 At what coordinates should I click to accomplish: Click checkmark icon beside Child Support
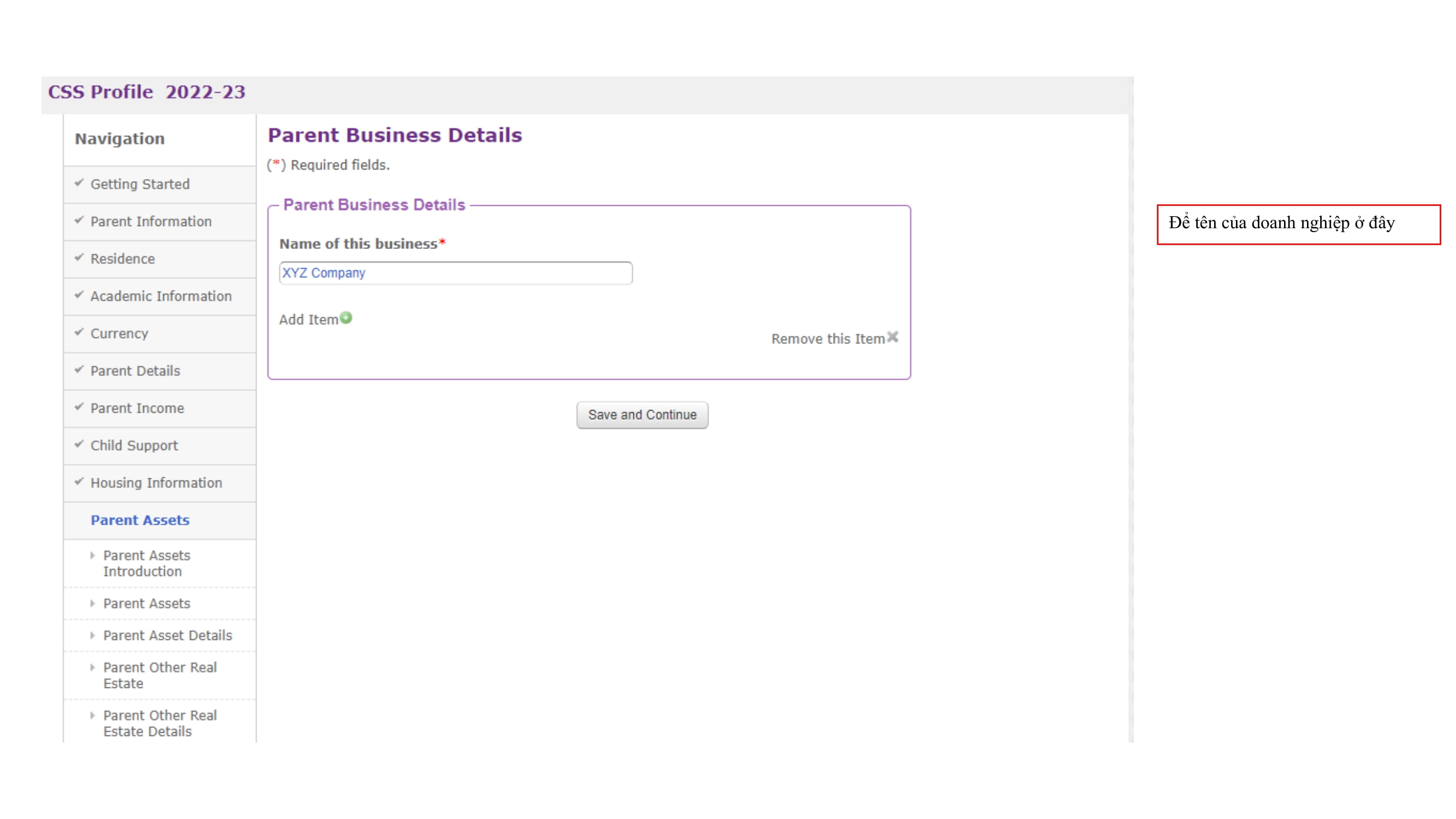pos(79,444)
